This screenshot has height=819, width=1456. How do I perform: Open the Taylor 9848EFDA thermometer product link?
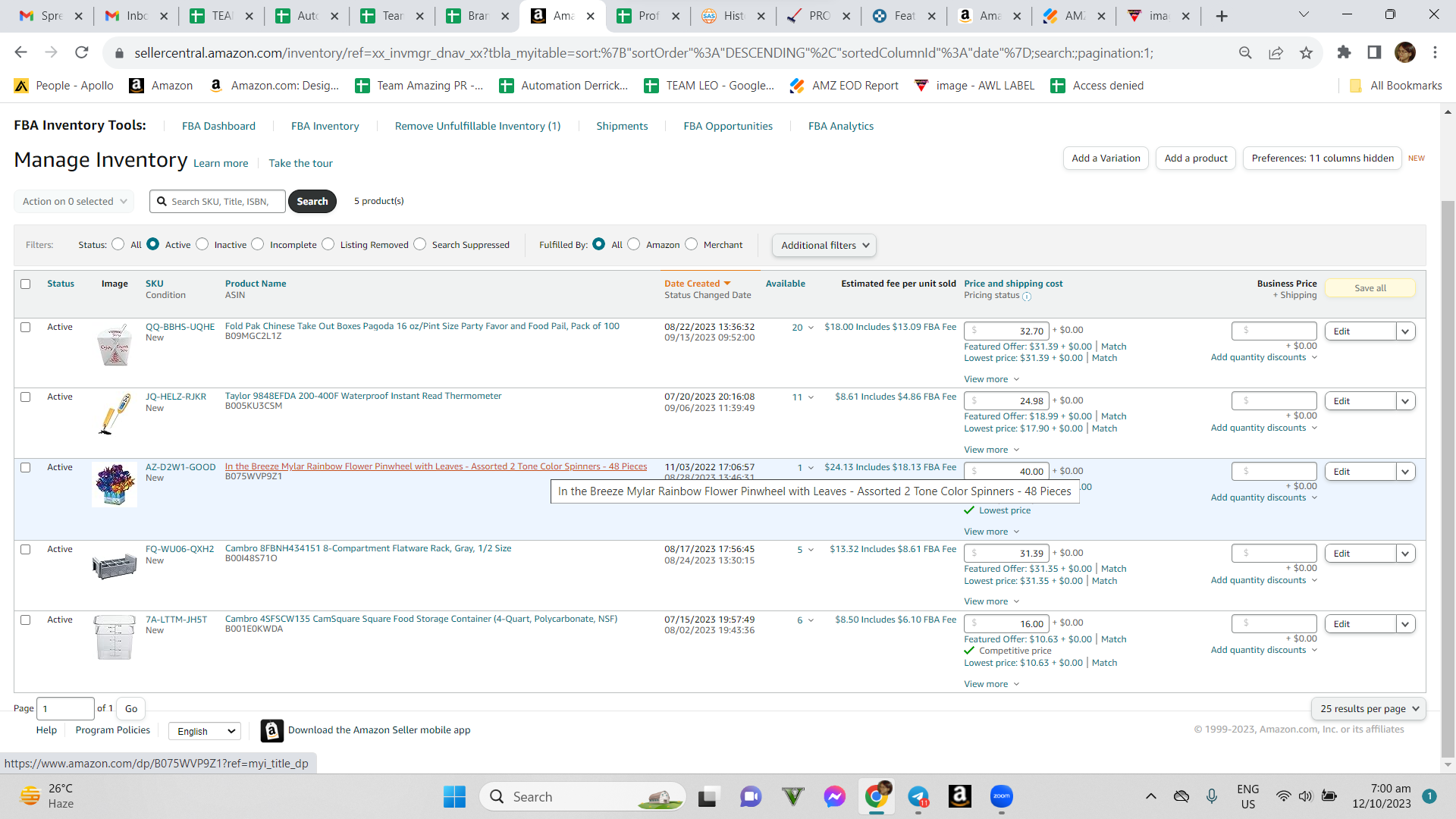coord(363,396)
